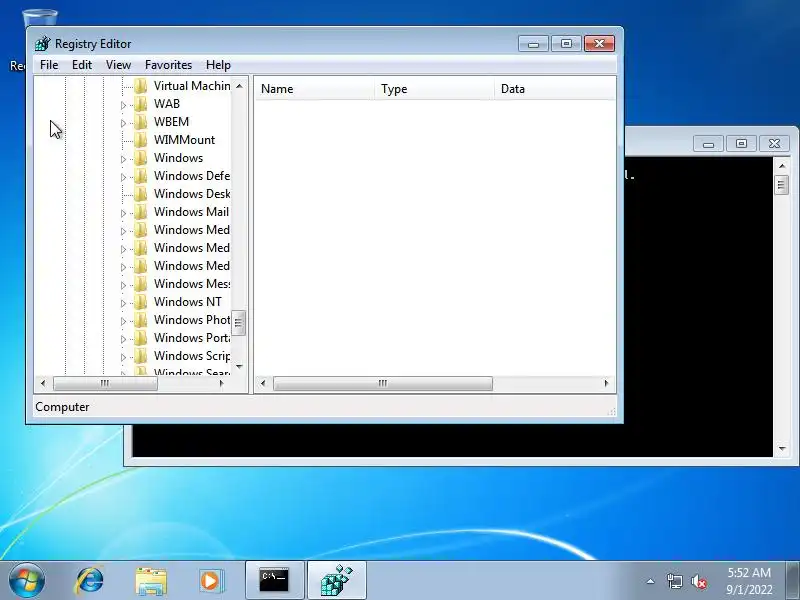Click the WIMMount folder icon
Screen dimensions: 800x600
[141, 140]
